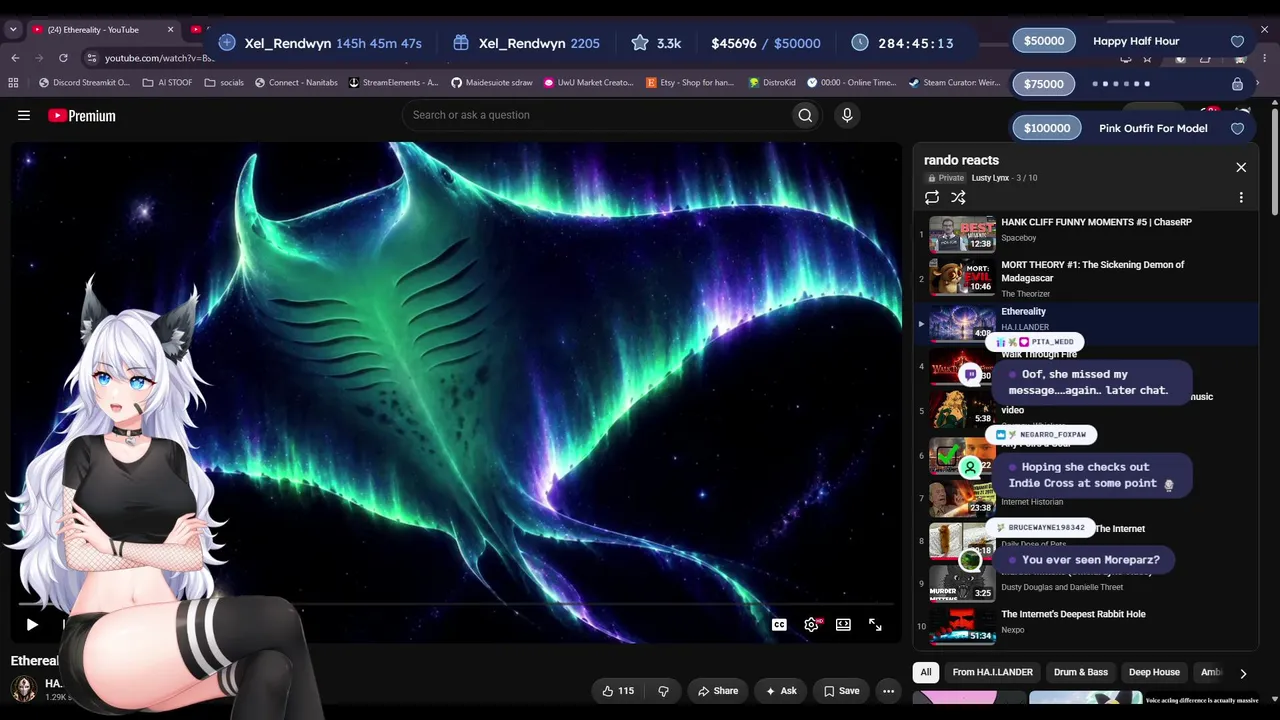The image size is (1280, 720).
Task: Save the video to a playlist
Action: (841, 691)
